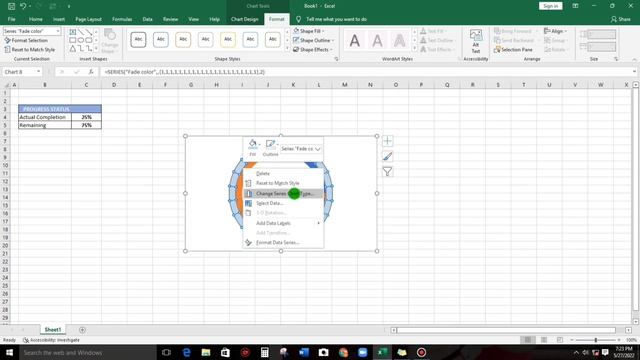This screenshot has height=360, width=640.
Task: Pick the oval shape in Insert Shapes
Action: (81, 40)
